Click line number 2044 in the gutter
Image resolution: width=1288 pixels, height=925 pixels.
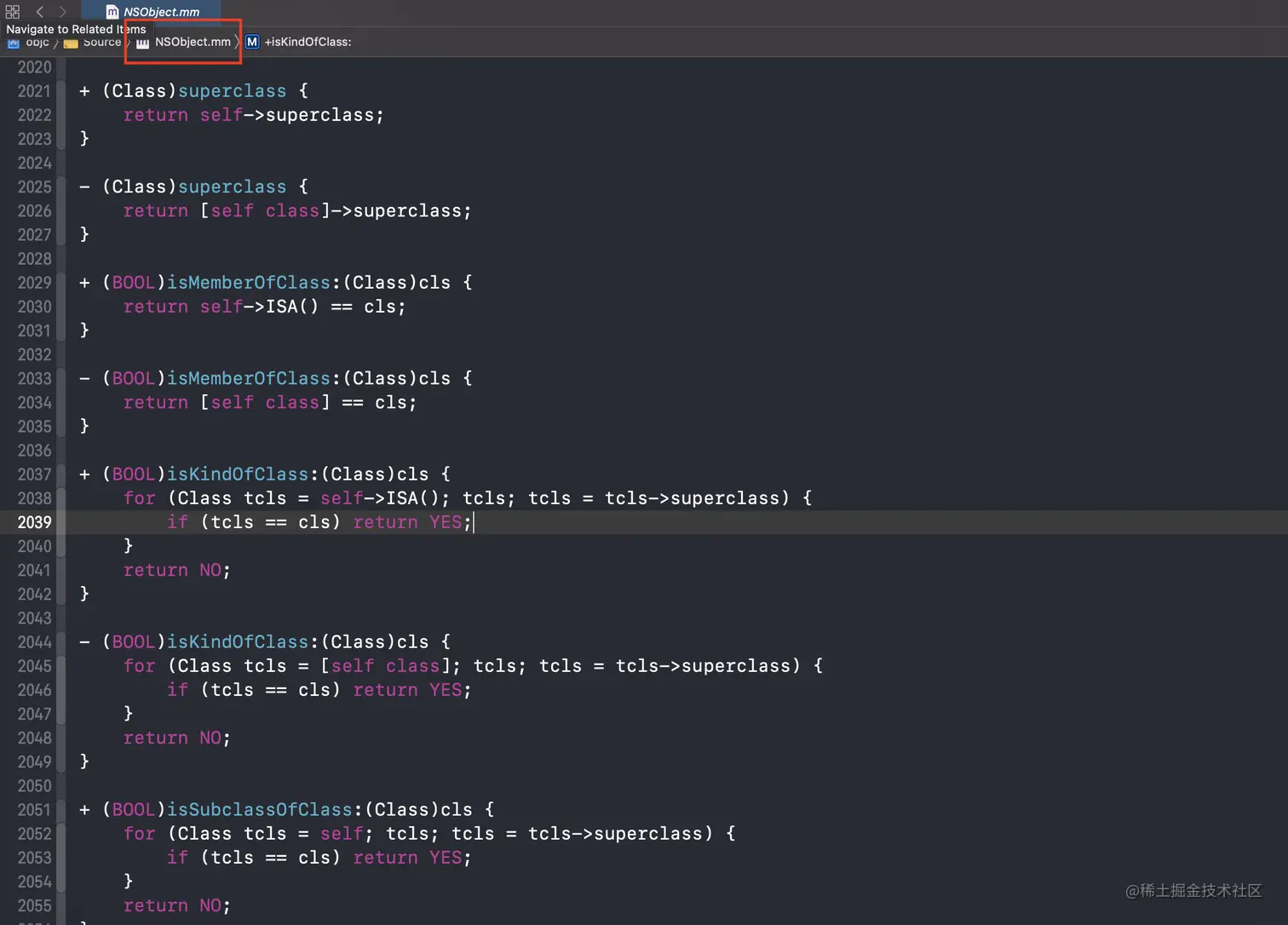[x=34, y=642]
